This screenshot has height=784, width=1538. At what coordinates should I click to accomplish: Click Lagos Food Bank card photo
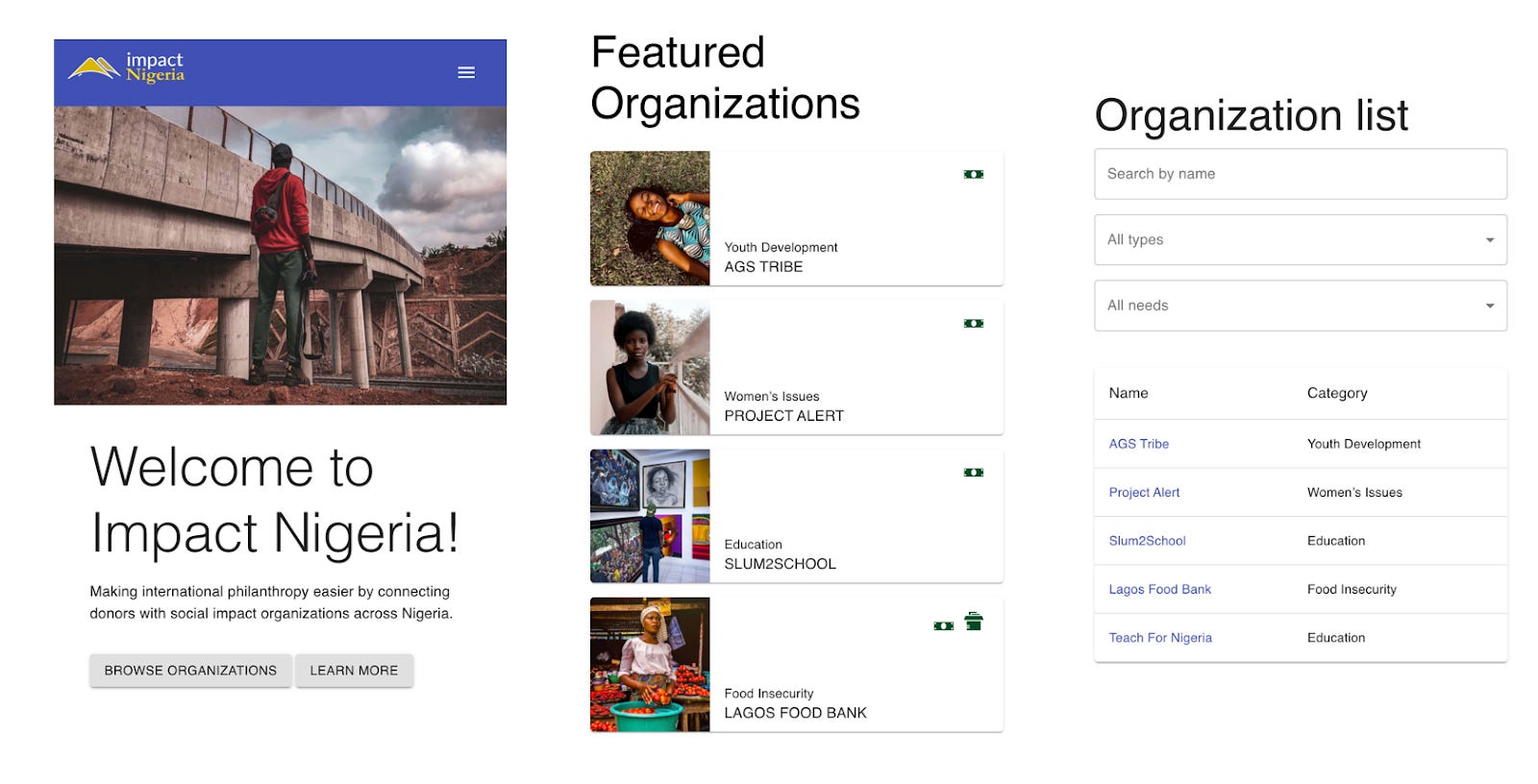[650, 665]
